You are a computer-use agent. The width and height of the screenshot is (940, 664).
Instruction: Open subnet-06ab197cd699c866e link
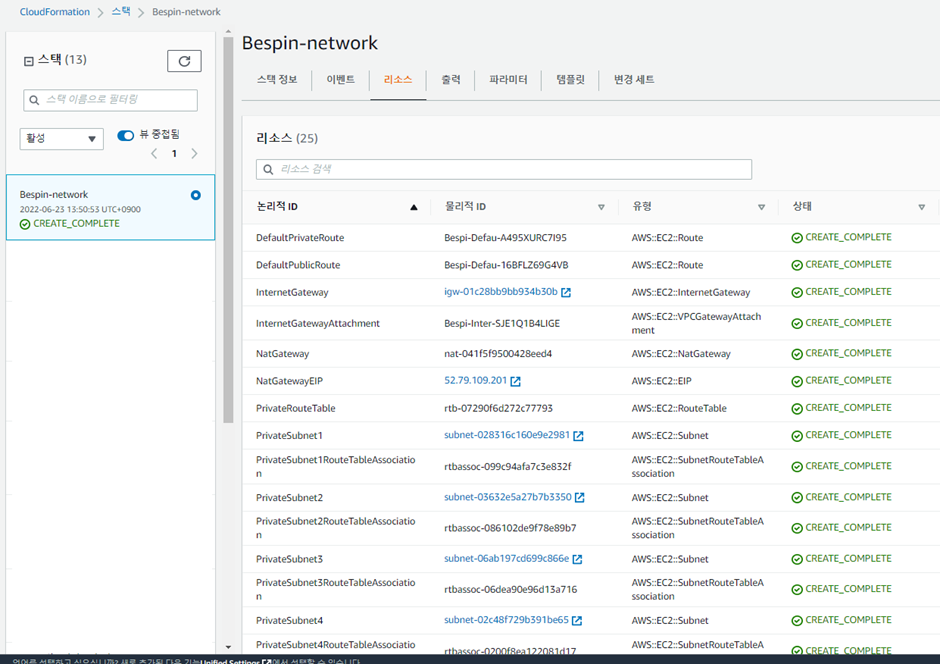[x=507, y=559]
